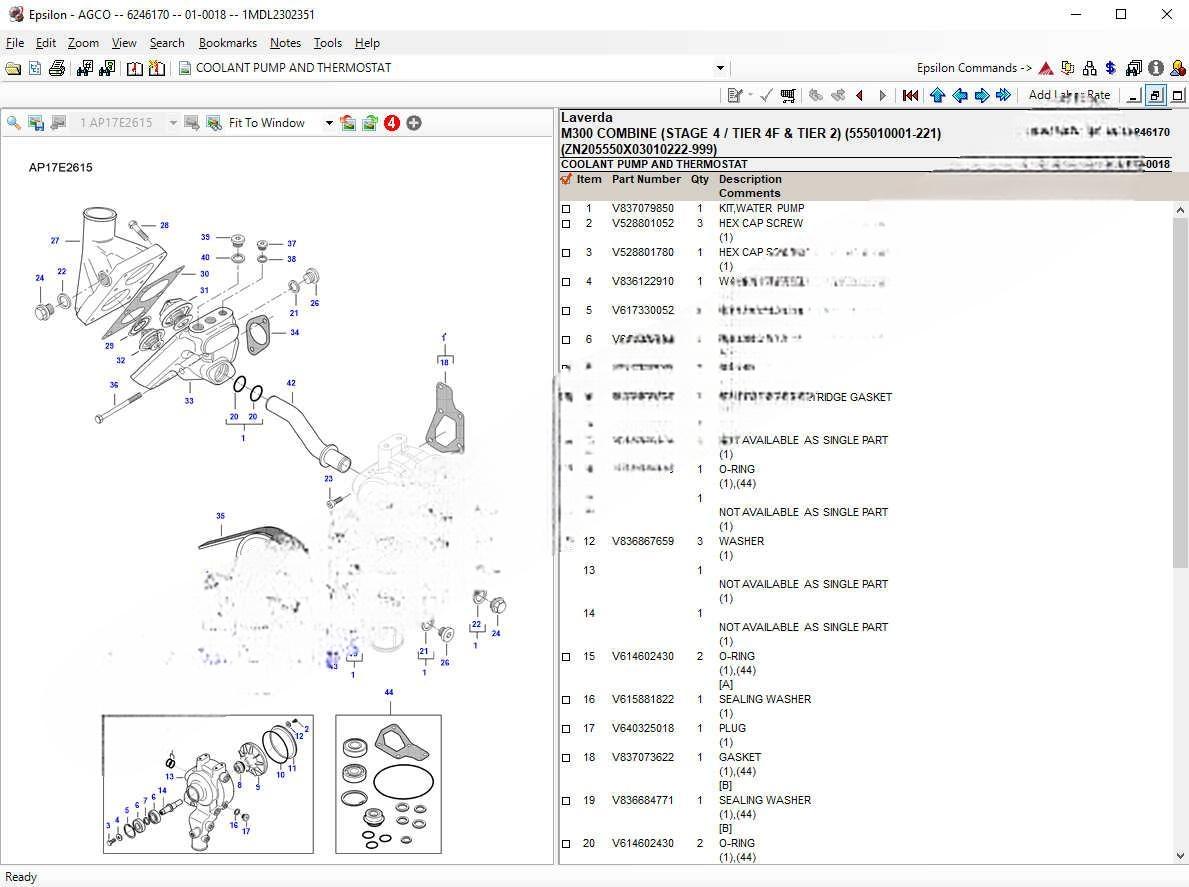Click the Add Labor Rate button

coord(1069,95)
